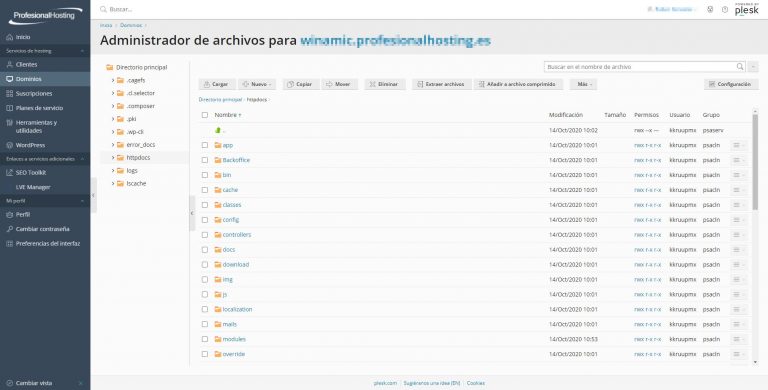Go to Dominios in the sidebar

(x=28, y=79)
